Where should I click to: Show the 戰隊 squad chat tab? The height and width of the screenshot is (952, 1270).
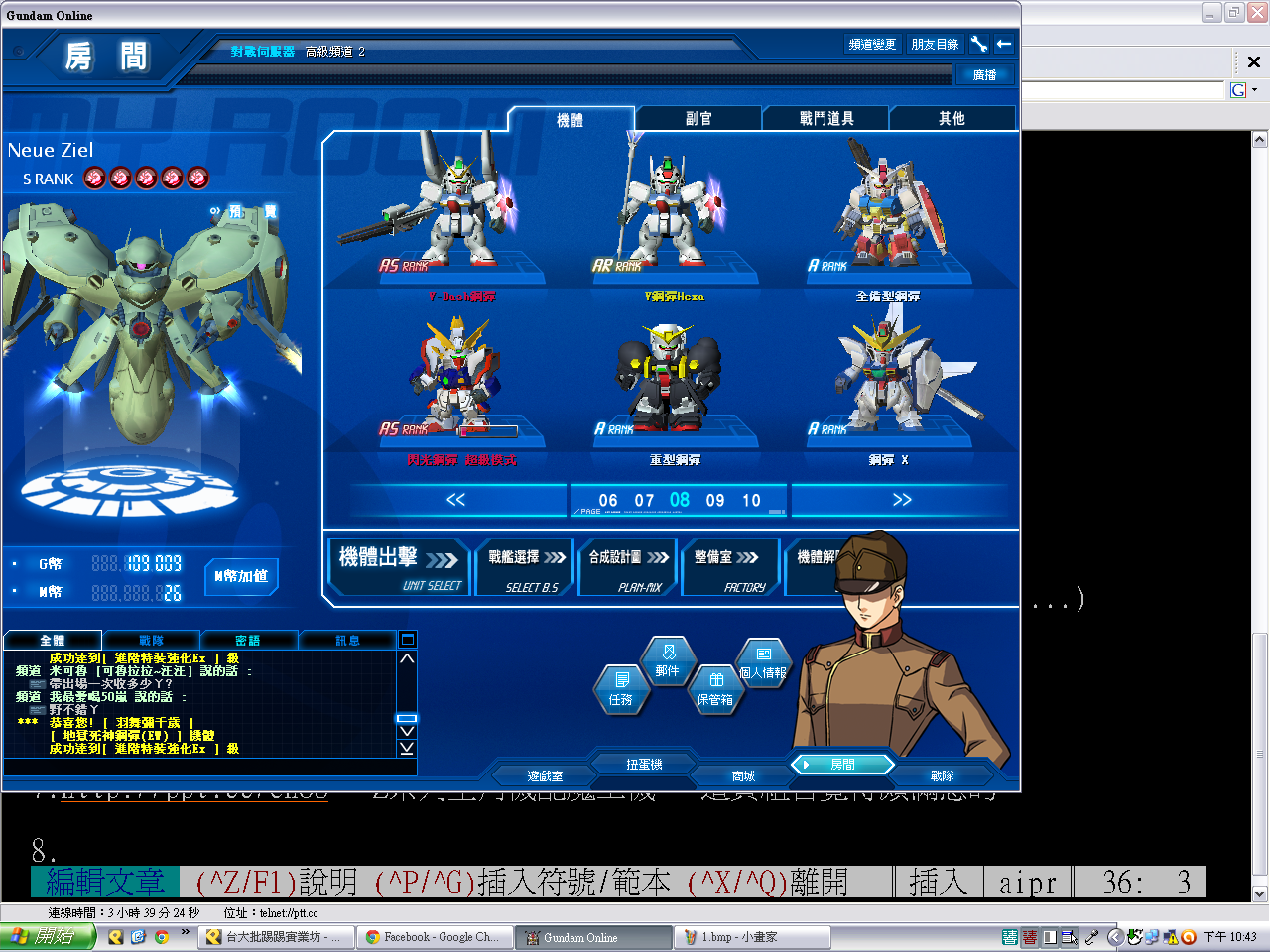(x=151, y=641)
